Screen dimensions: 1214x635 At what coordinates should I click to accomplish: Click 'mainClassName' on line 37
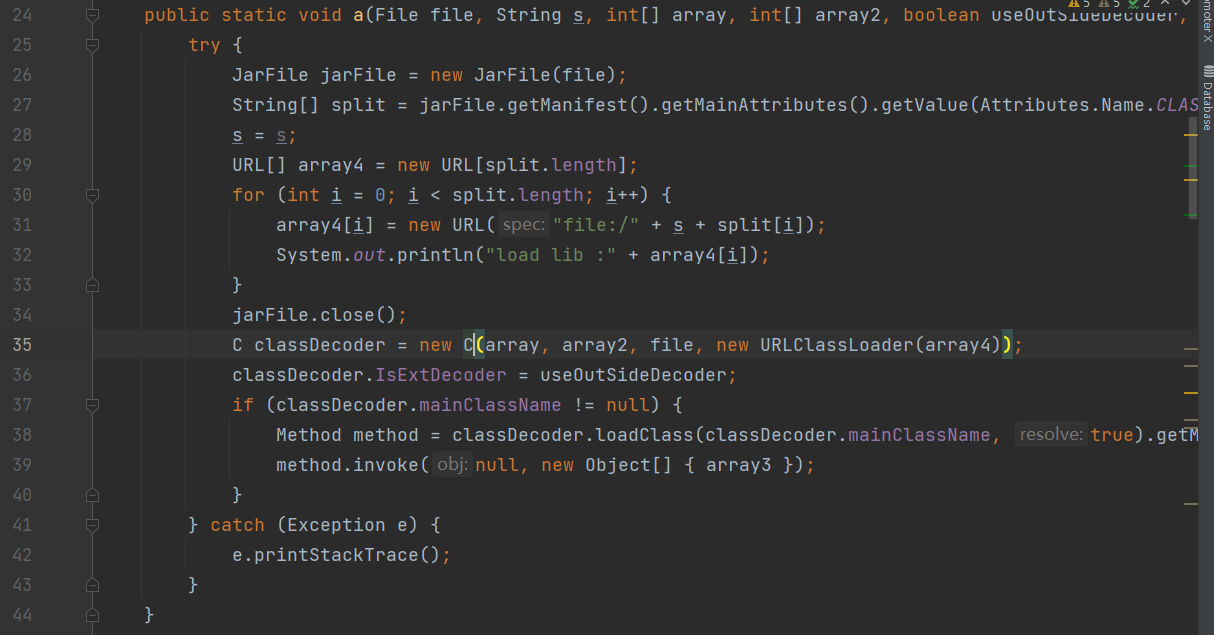pyautogui.click(x=490, y=405)
